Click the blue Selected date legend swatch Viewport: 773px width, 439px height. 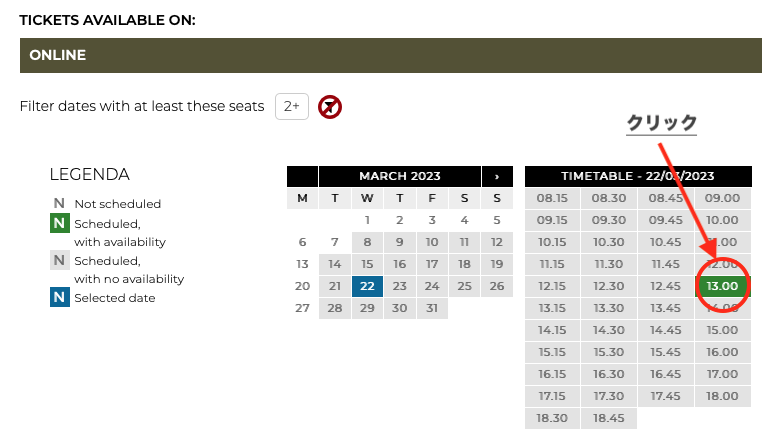(x=59, y=297)
